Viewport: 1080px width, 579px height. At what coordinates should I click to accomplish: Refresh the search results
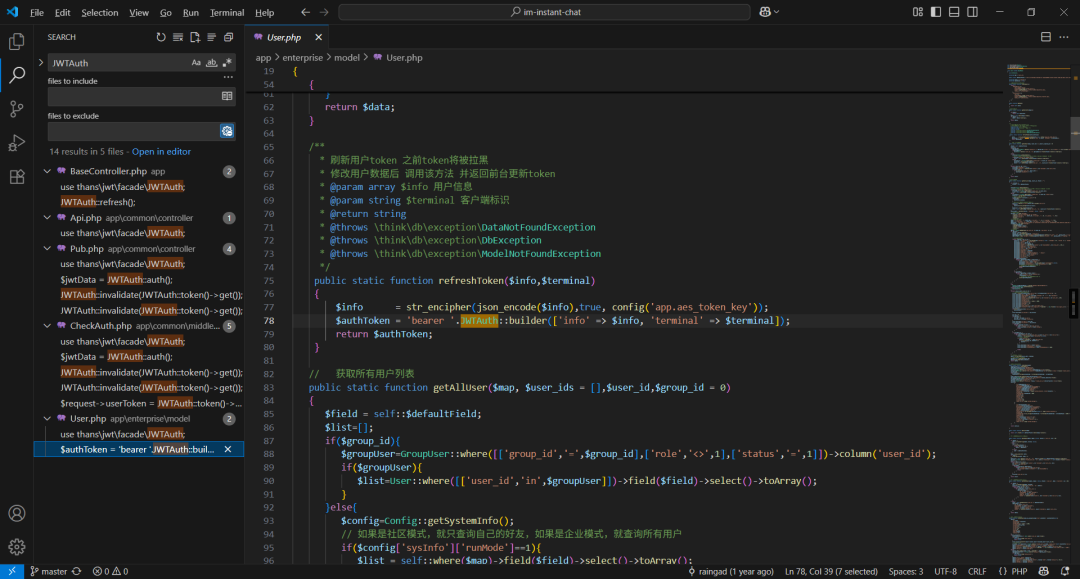coord(161,37)
